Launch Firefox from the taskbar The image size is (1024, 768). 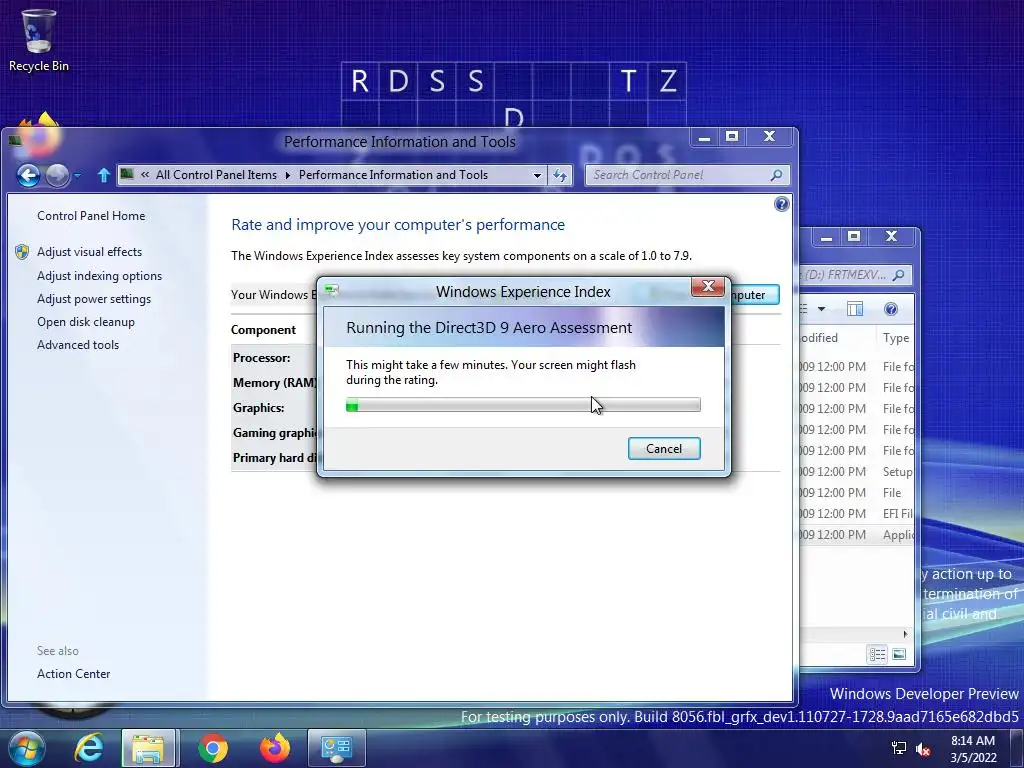274,748
